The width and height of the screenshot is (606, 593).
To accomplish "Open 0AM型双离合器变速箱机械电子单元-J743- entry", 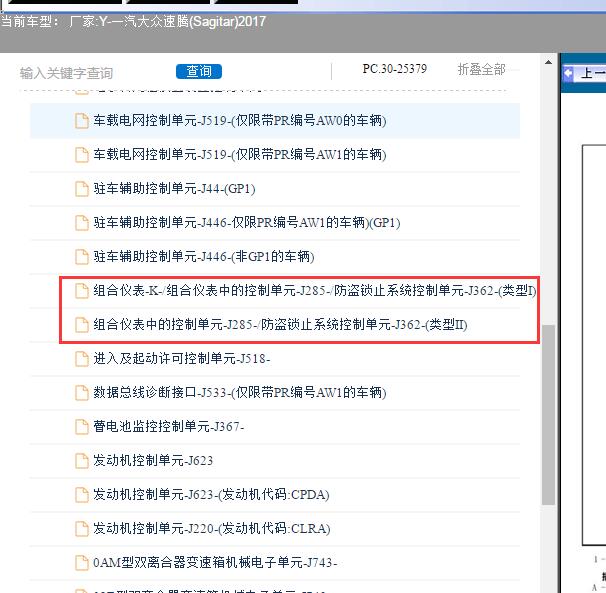I will click(215, 563).
